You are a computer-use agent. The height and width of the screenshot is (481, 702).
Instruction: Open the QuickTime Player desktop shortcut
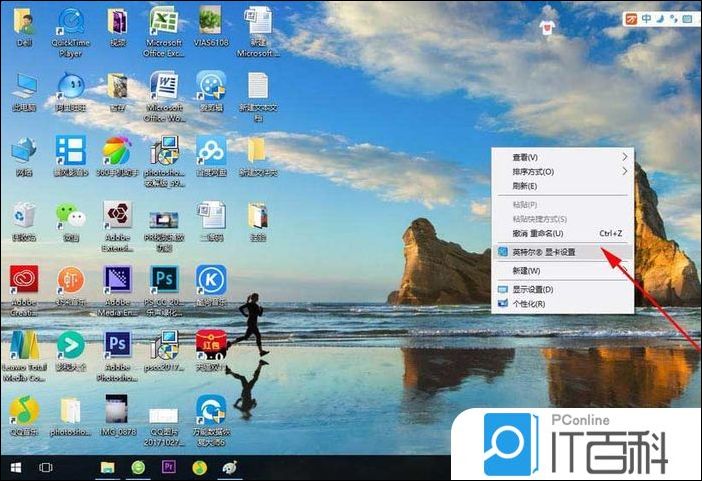pyautogui.click(x=70, y=23)
